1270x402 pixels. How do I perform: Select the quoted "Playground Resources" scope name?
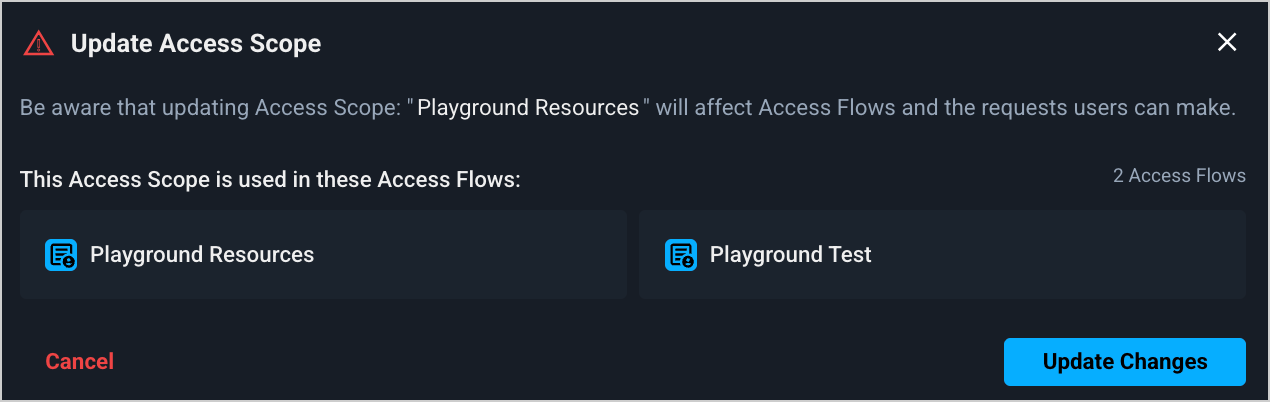528,107
